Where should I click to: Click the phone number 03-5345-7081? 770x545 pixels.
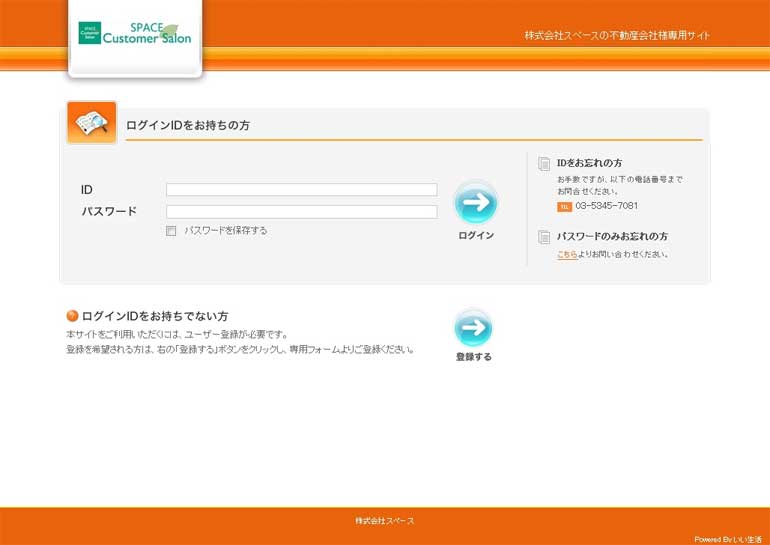tap(606, 206)
